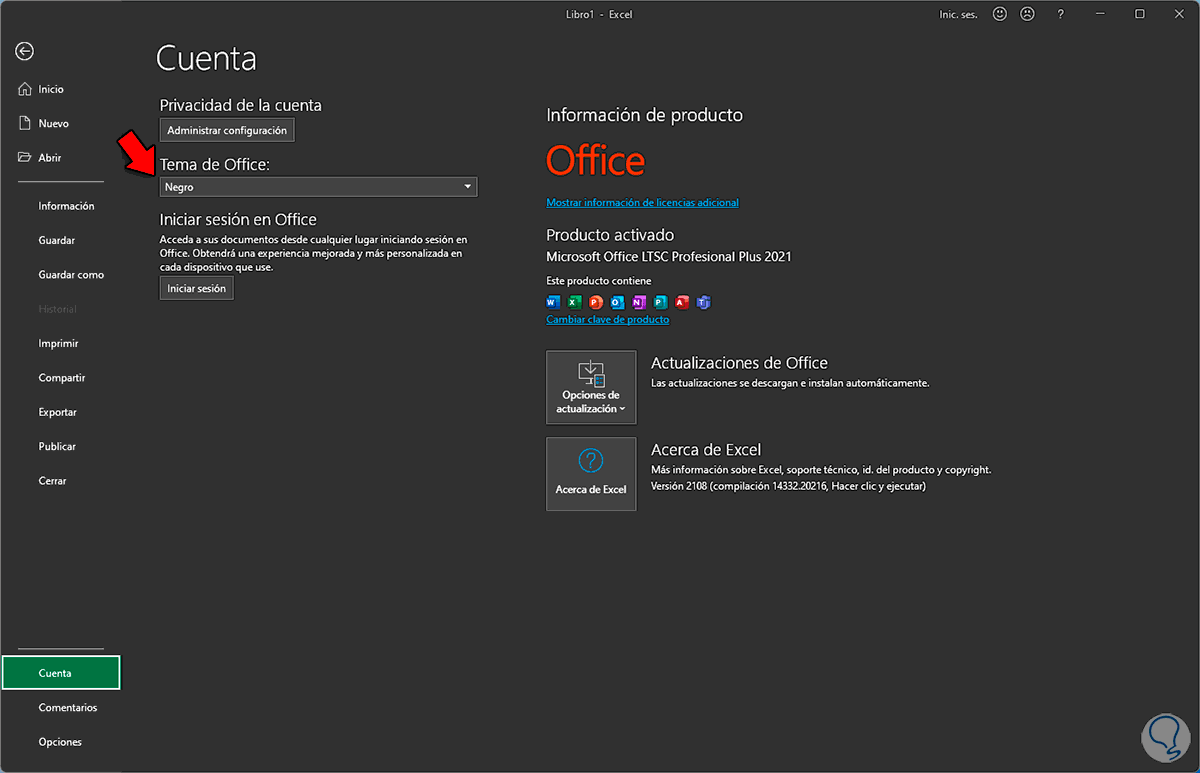Open Compartir in sidebar
Viewport: 1200px width, 773px height.
(x=62, y=378)
